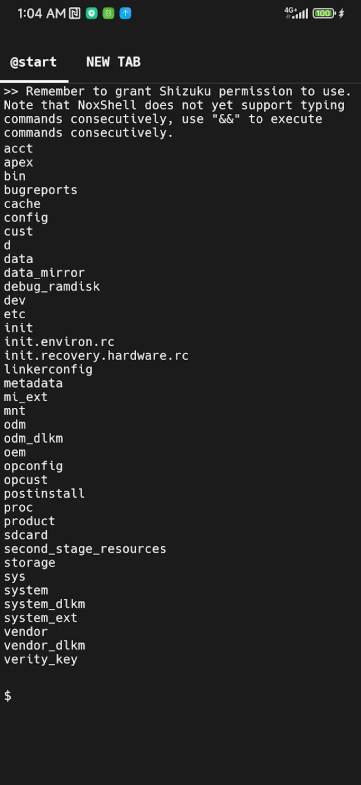
Task: Tap the blue upload arrow notification icon
Action: pyautogui.click(x=125, y=14)
